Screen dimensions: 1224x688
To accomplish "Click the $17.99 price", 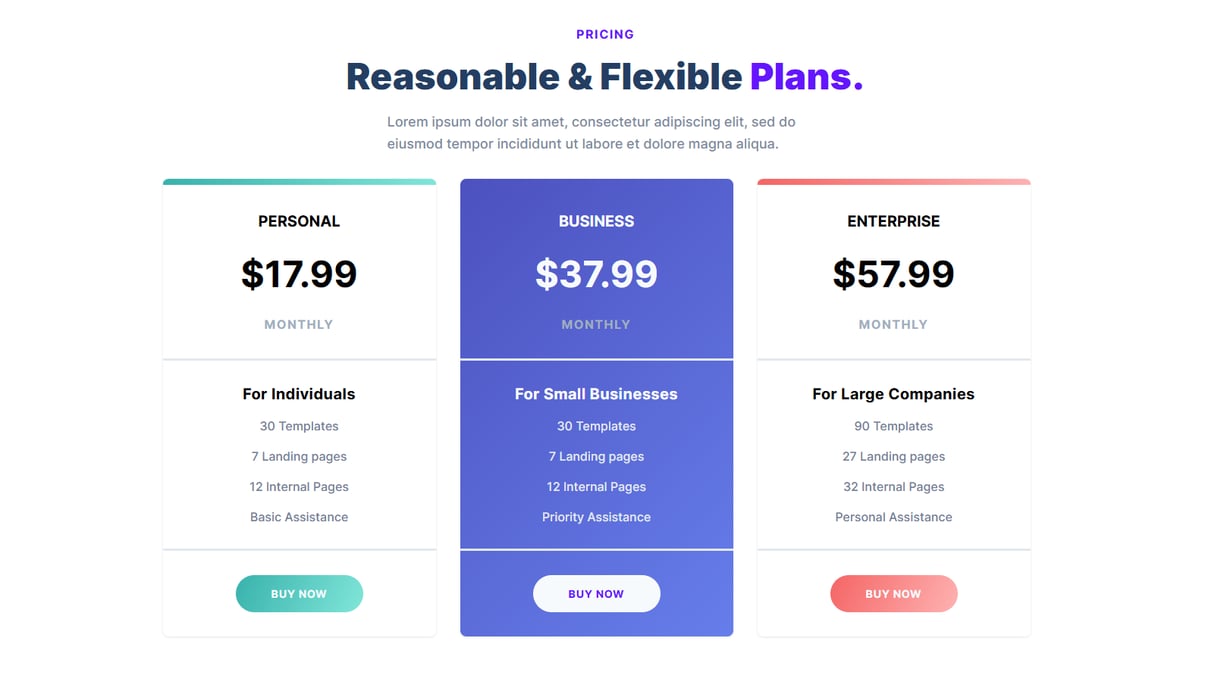I will pos(299,274).
